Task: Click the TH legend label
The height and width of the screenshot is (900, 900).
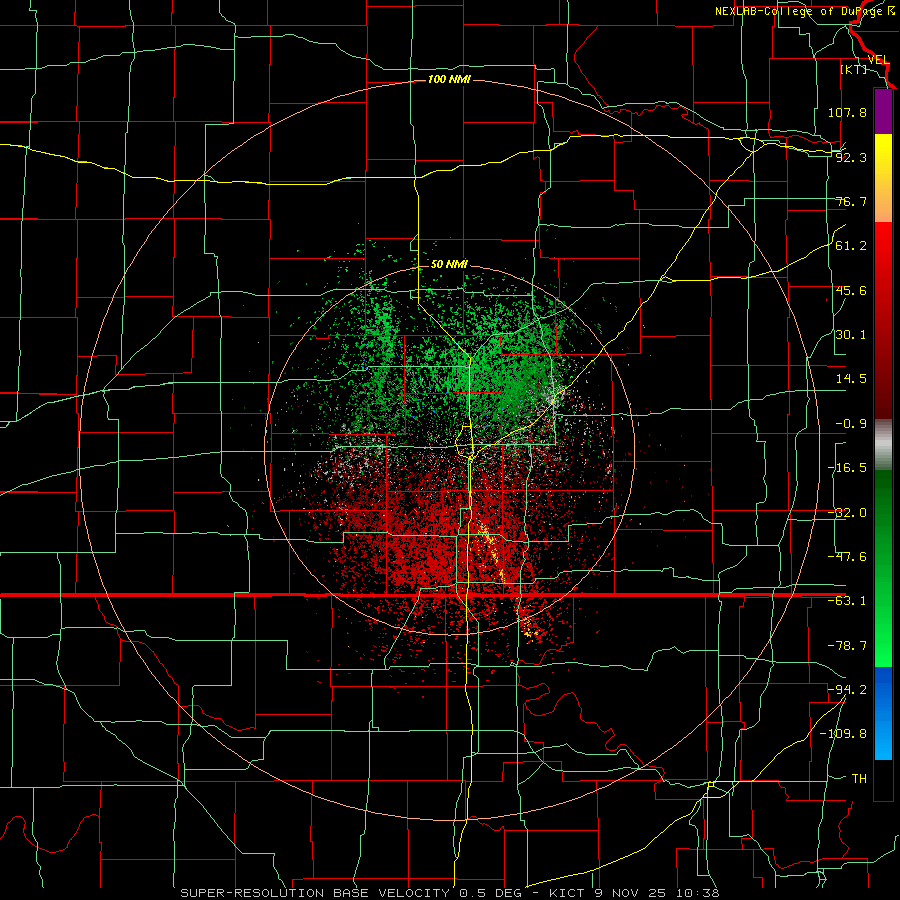Action: pyautogui.click(x=859, y=778)
